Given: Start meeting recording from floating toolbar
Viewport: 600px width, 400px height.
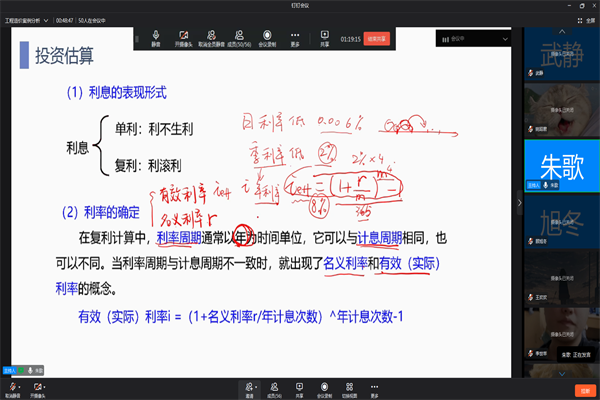Looking at the screenshot, I should (267, 39).
